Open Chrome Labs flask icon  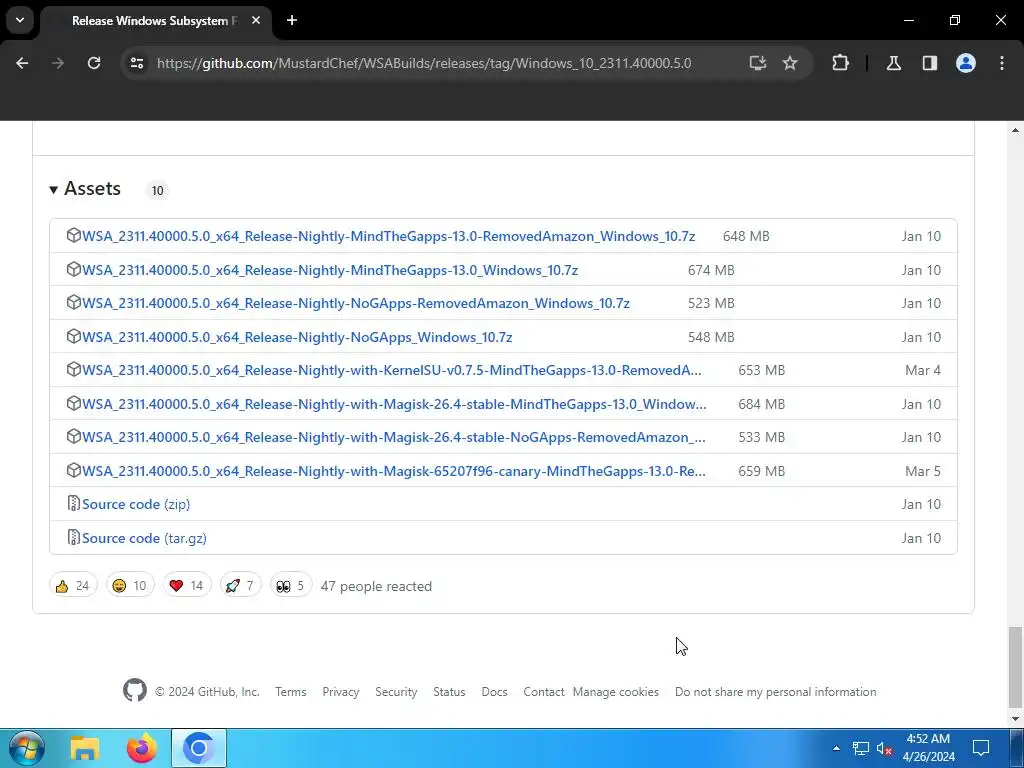point(894,63)
